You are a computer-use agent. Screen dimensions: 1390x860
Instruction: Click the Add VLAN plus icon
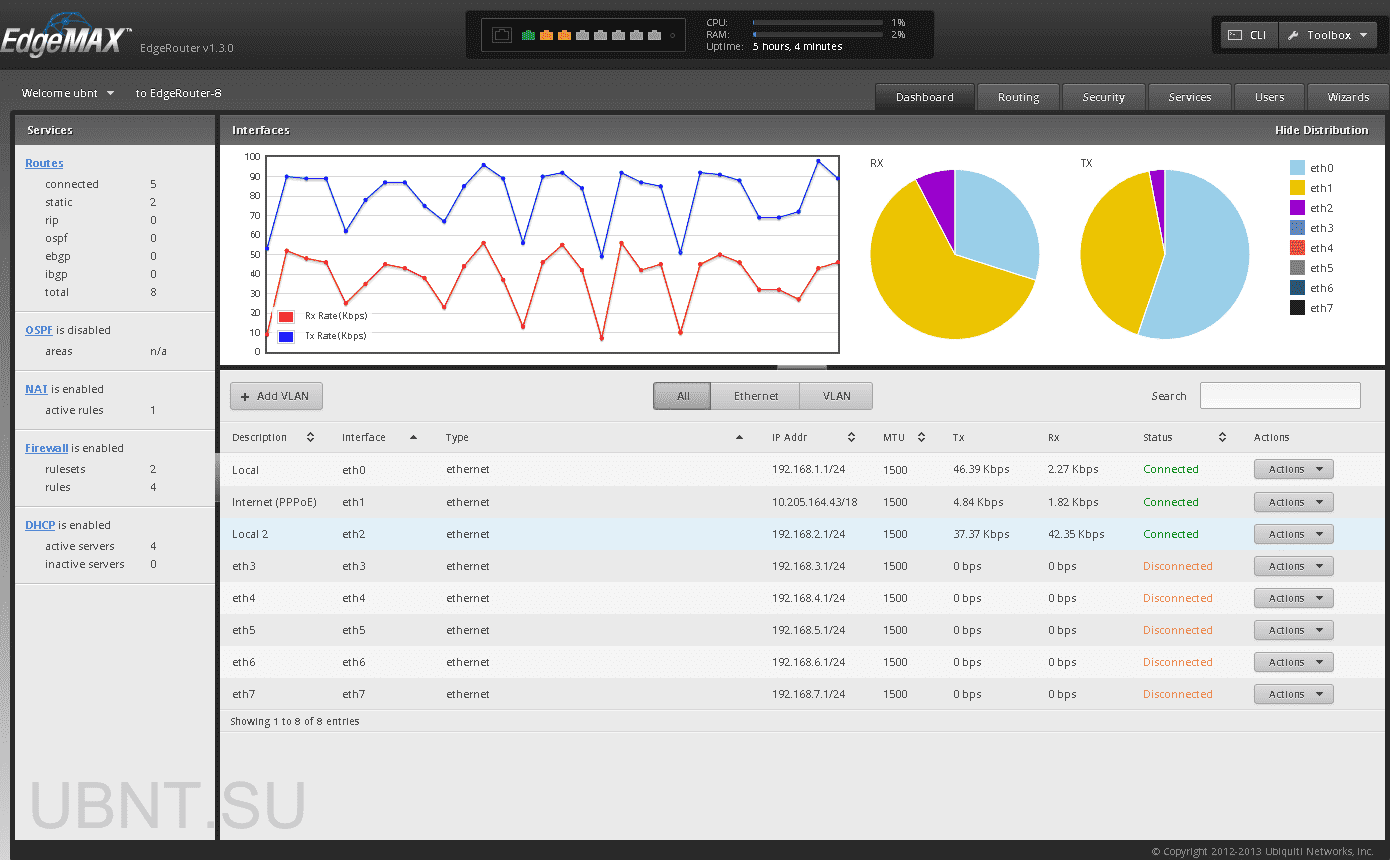[x=244, y=396]
